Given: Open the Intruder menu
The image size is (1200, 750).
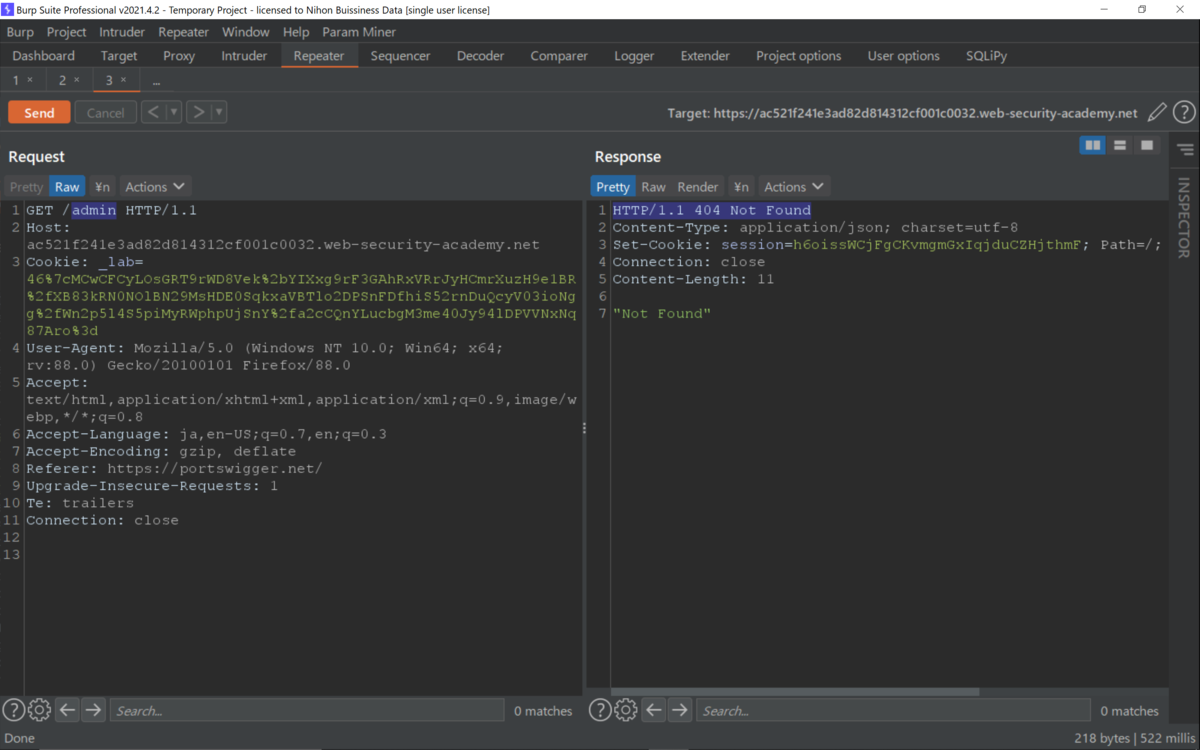Looking at the screenshot, I should tap(122, 32).
